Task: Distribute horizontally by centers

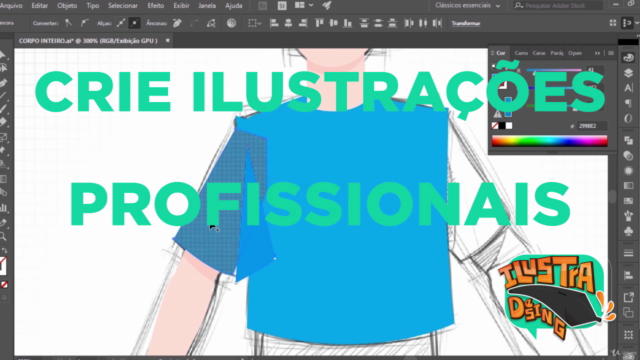Action: pos(423,23)
